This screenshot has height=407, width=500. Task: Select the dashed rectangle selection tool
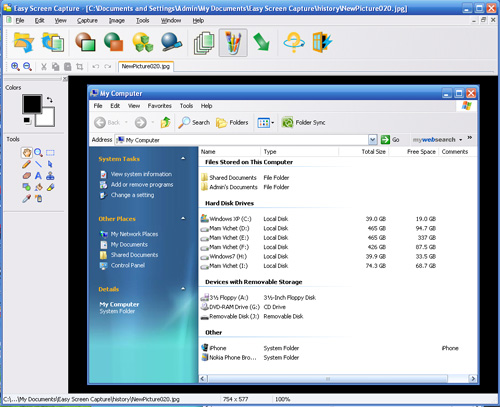[x=50, y=153]
